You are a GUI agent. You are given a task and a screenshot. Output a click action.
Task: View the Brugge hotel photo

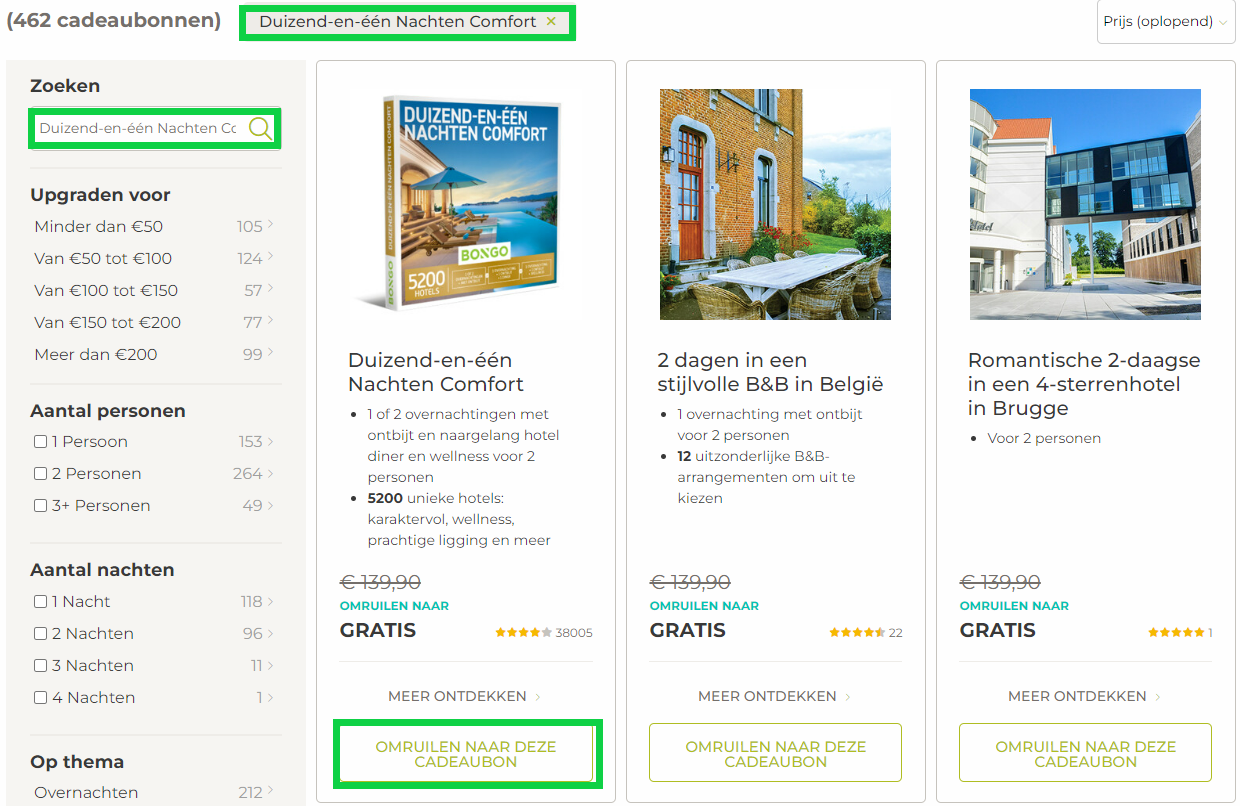coord(1085,204)
